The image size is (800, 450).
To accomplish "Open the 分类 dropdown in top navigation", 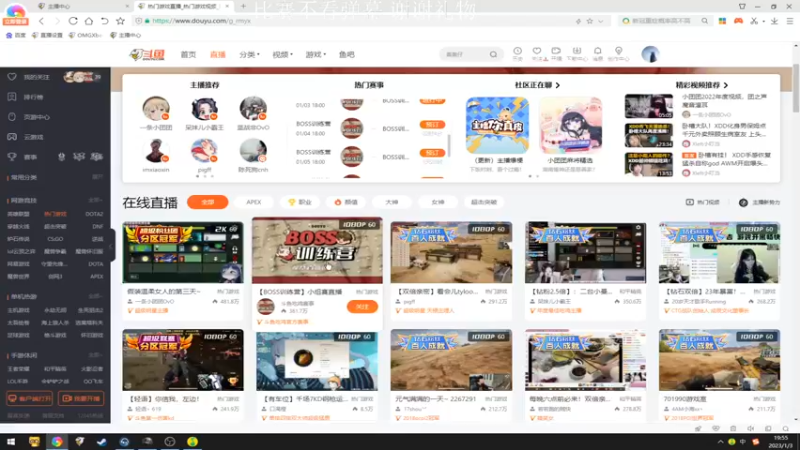I will click(x=249, y=55).
